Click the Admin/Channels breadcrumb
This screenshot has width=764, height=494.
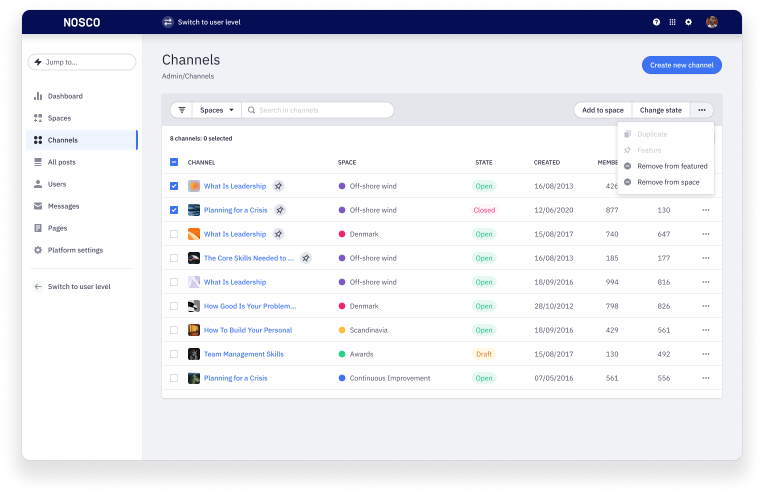[x=188, y=76]
